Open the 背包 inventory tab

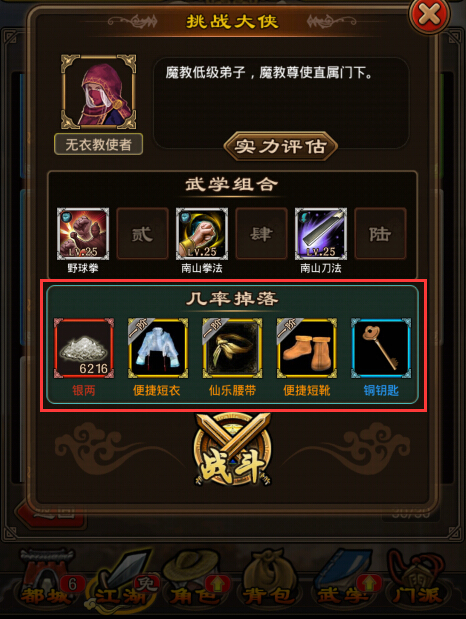269,582
